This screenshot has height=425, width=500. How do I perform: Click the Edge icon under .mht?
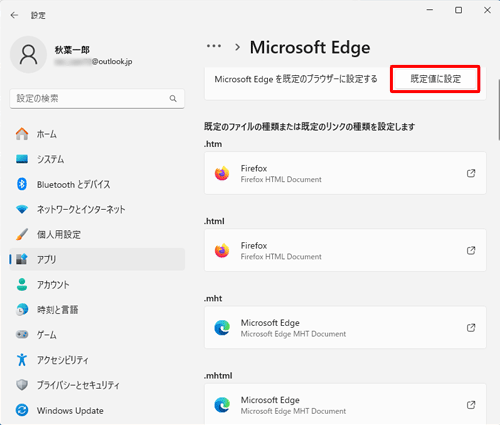222,328
